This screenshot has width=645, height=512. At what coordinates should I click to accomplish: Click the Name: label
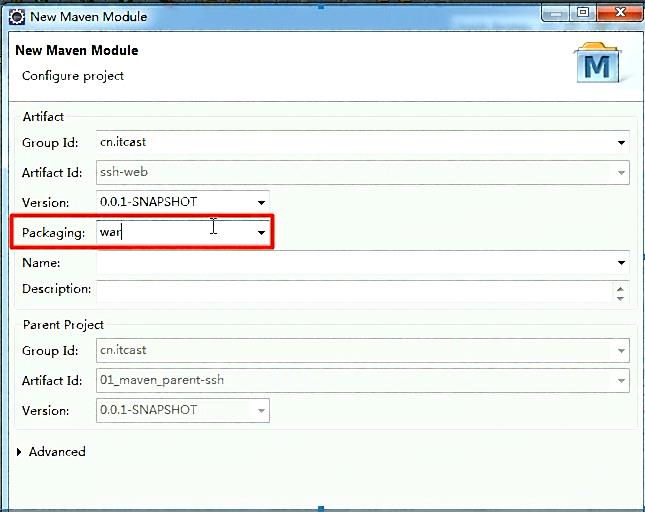click(41, 263)
